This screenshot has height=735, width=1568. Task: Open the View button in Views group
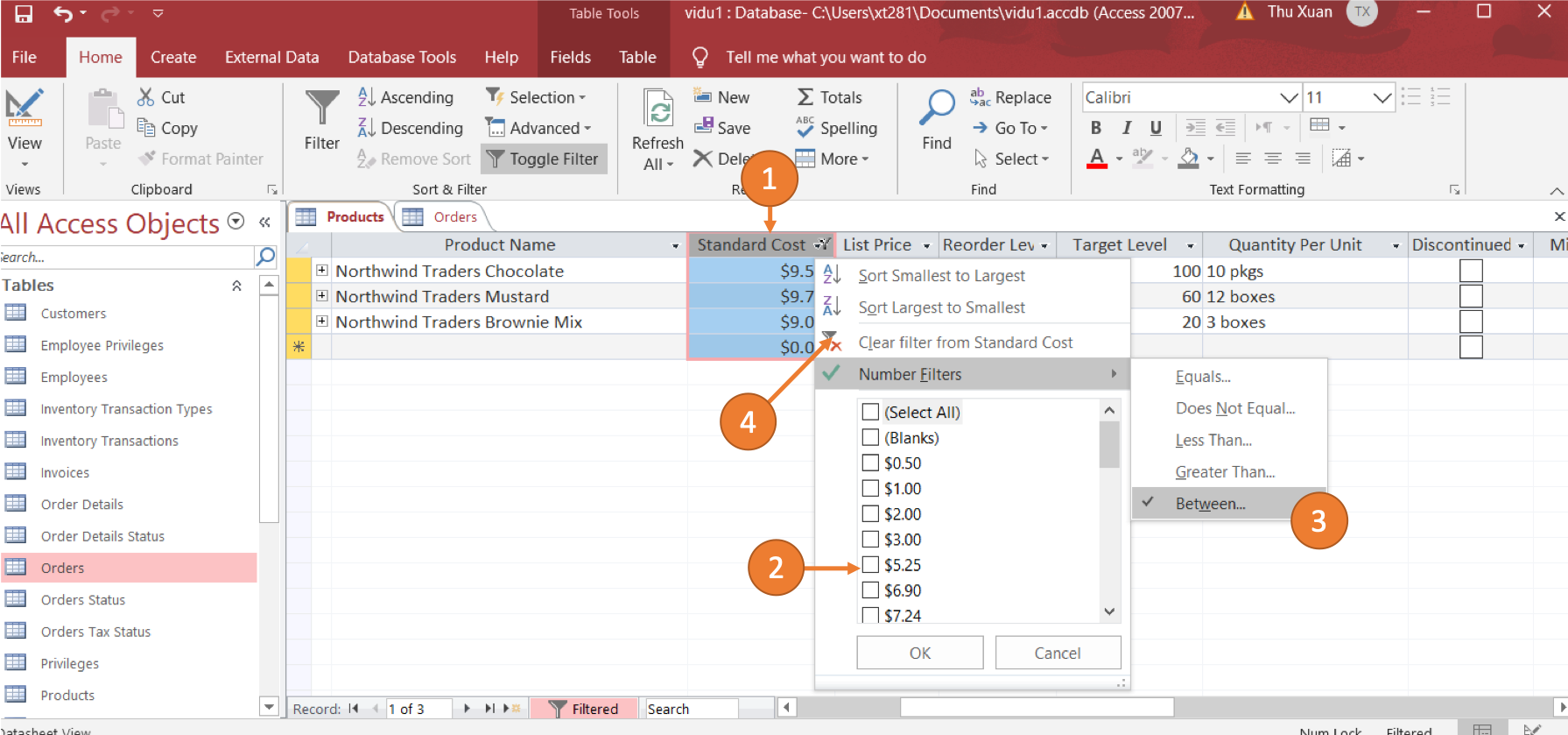[25, 129]
